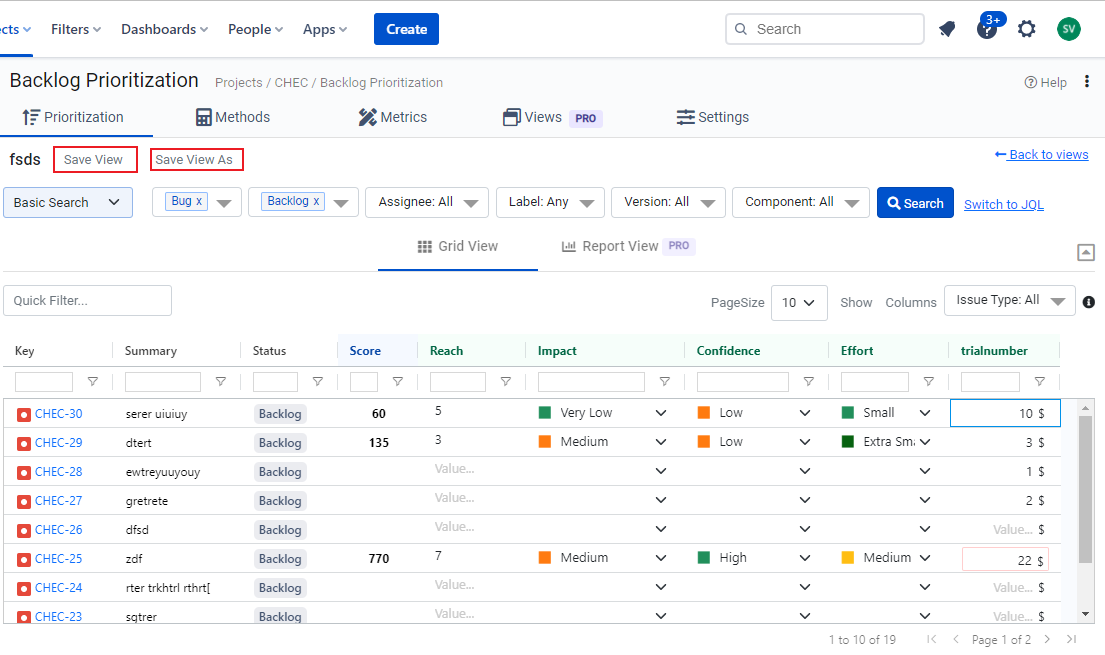Expand the PageSize dropdown
The image size is (1105, 655).
(799, 302)
